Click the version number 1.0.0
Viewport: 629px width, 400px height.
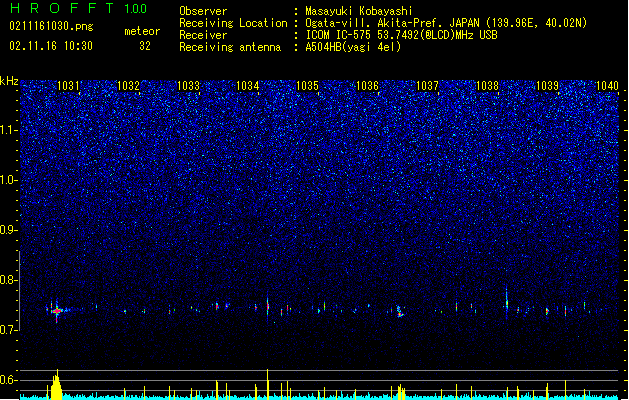tap(135, 9)
